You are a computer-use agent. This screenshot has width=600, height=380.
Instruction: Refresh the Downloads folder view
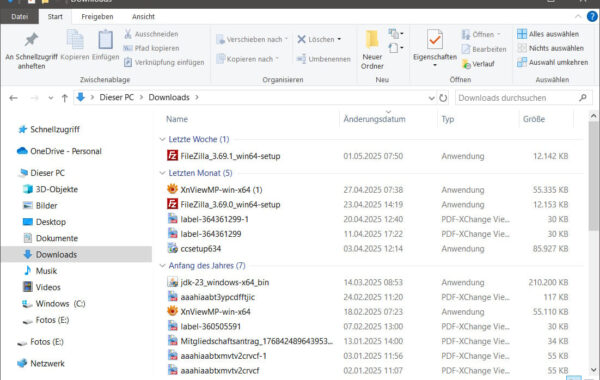point(443,98)
